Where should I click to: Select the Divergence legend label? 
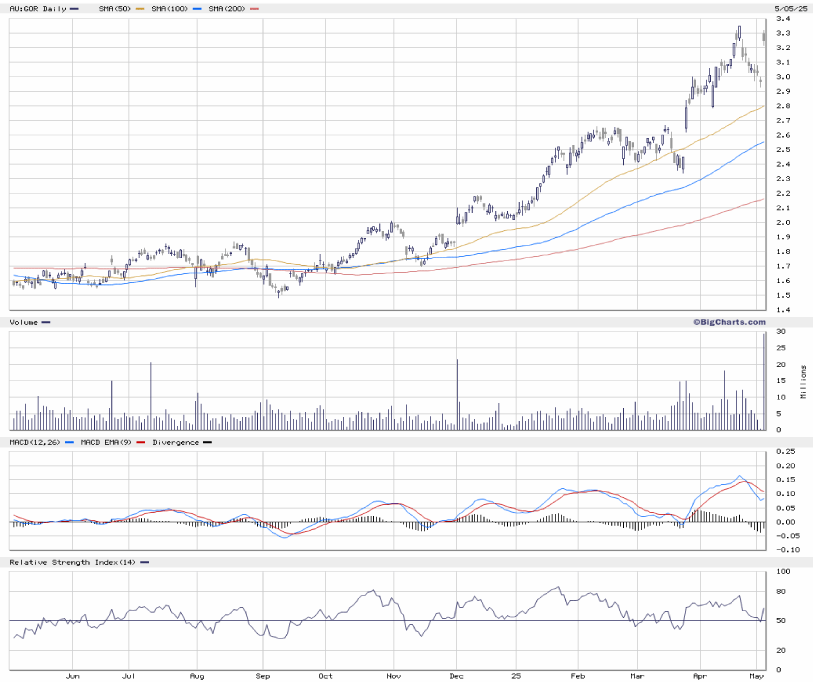[x=174, y=442]
